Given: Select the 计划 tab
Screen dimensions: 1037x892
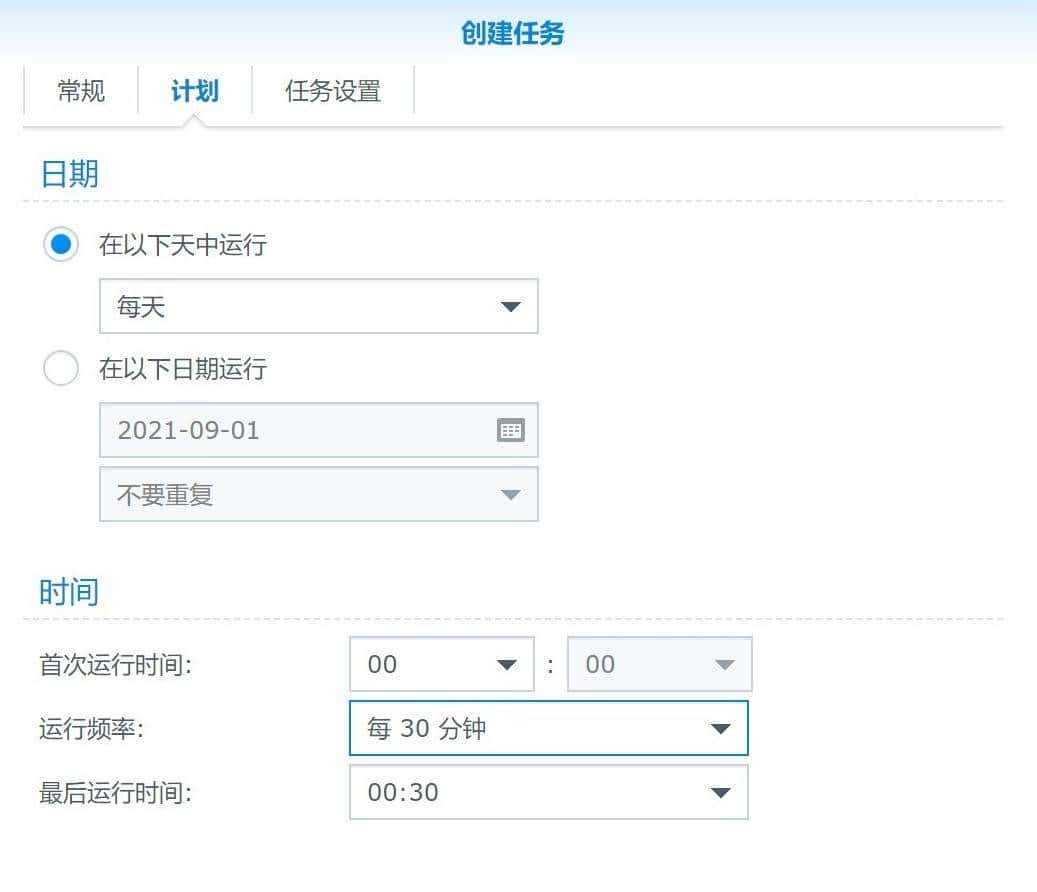Looking at the screenshot, I should click(x=196, y=91).
